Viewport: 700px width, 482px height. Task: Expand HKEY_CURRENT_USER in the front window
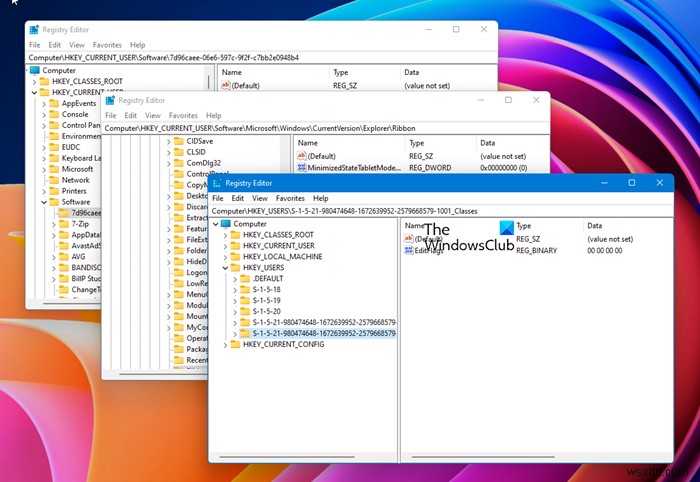pos(225,246)
